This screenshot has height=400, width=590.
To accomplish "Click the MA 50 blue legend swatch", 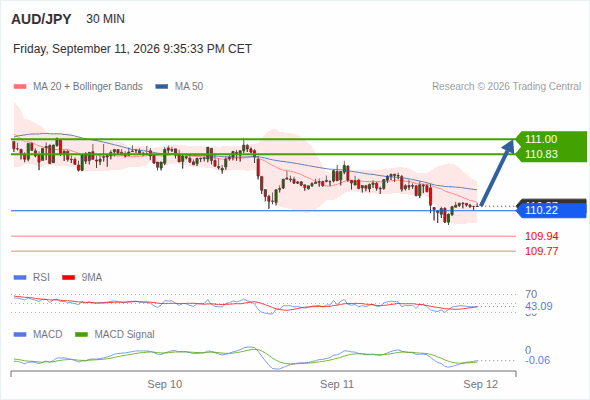I will 162,87.
